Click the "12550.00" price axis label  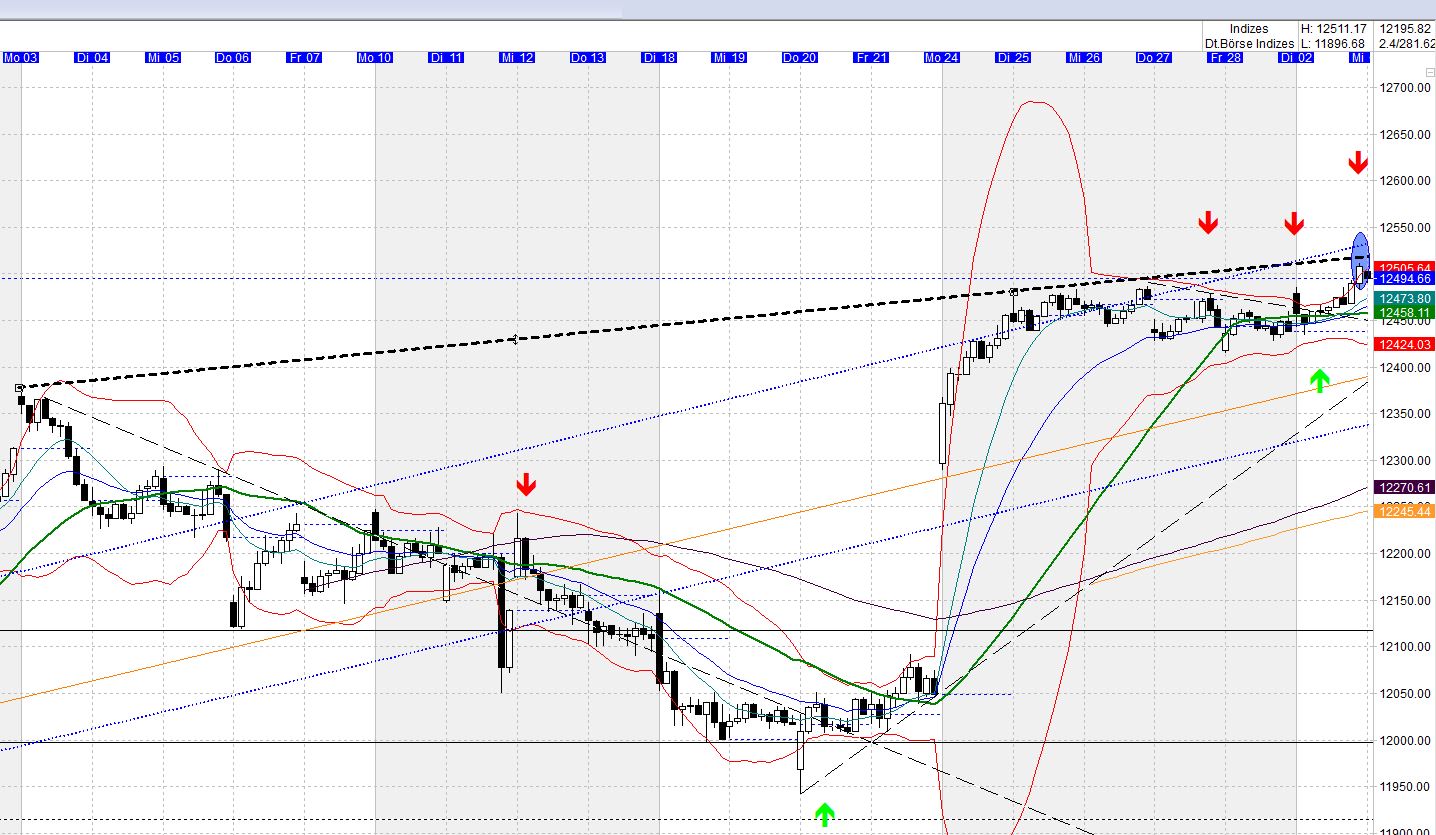coord(1405,228)
